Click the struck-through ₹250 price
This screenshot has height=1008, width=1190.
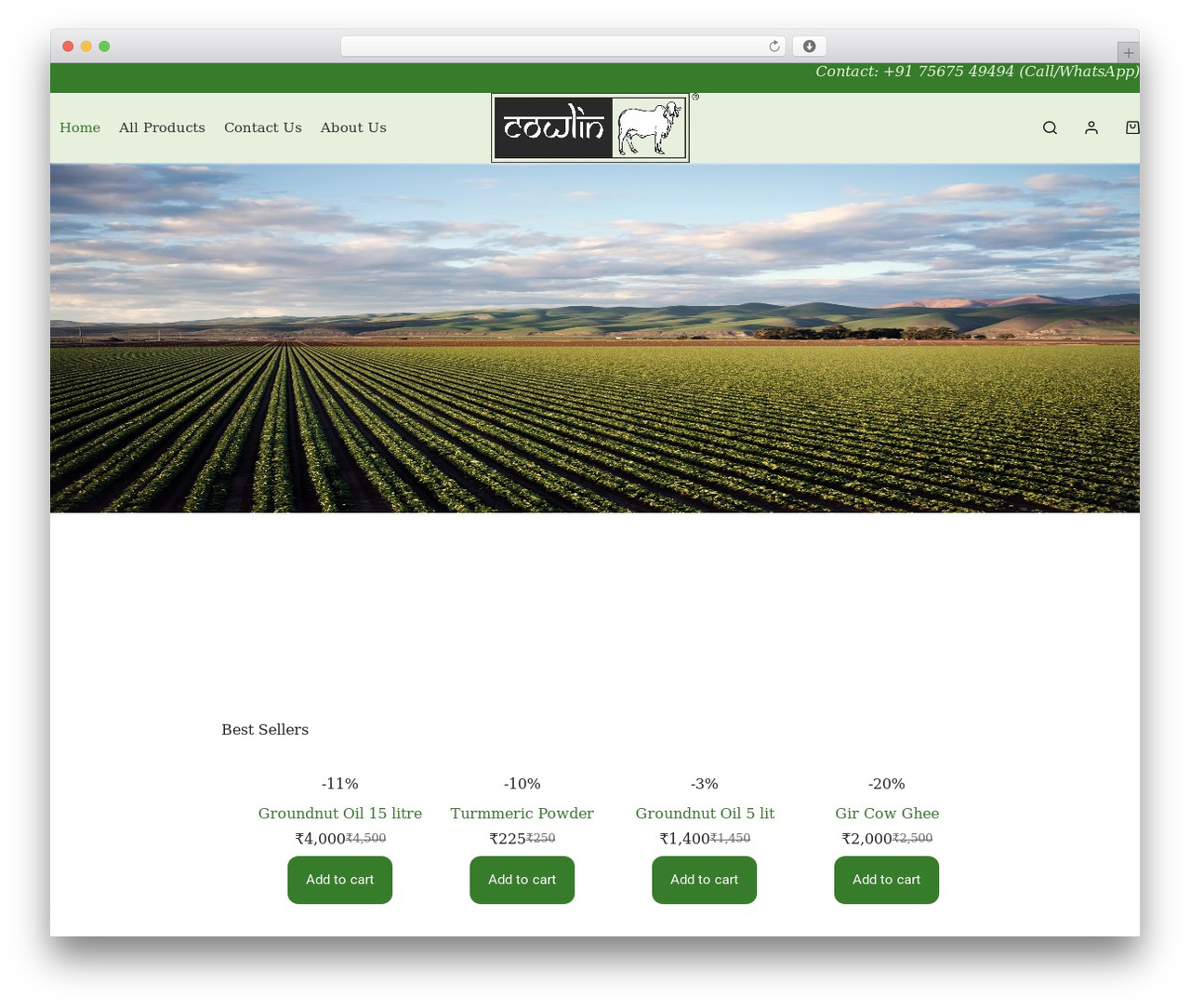click(541, 838)
